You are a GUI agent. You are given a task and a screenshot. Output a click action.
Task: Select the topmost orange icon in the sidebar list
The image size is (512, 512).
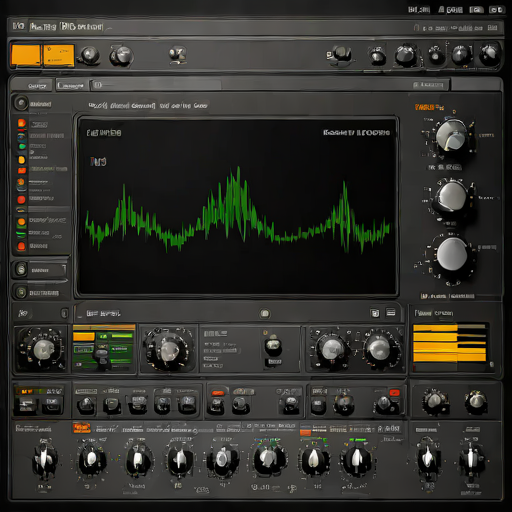22,123
